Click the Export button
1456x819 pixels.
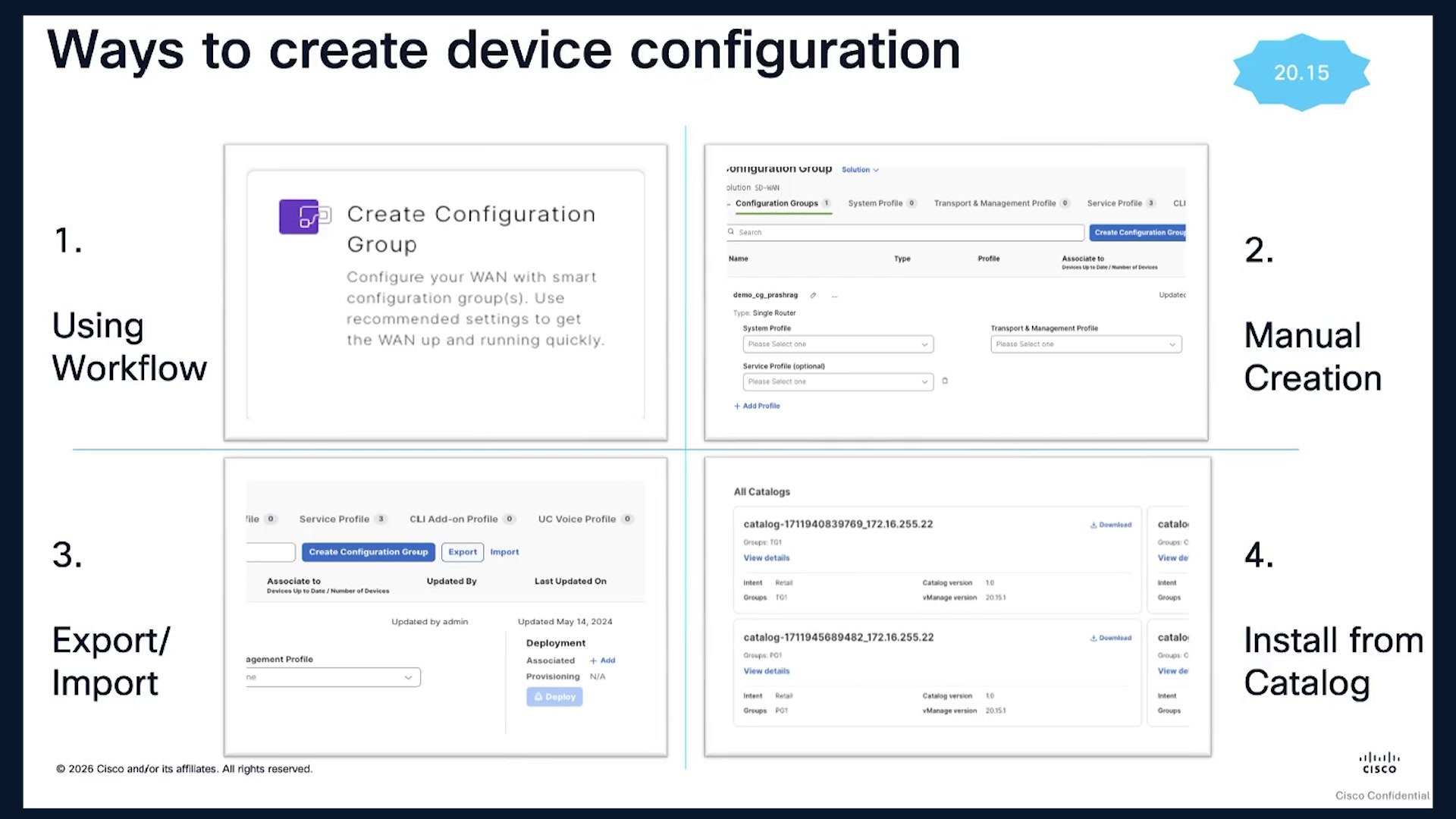[463, 552]
